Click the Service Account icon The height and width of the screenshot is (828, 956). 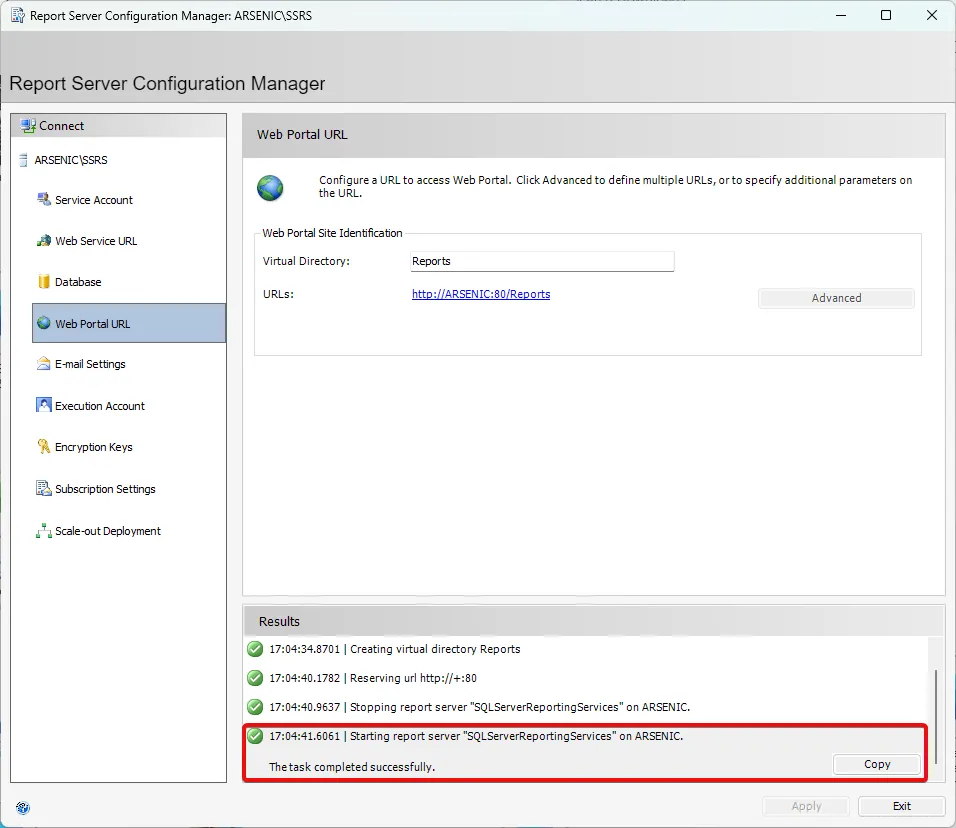coord(44,199)
